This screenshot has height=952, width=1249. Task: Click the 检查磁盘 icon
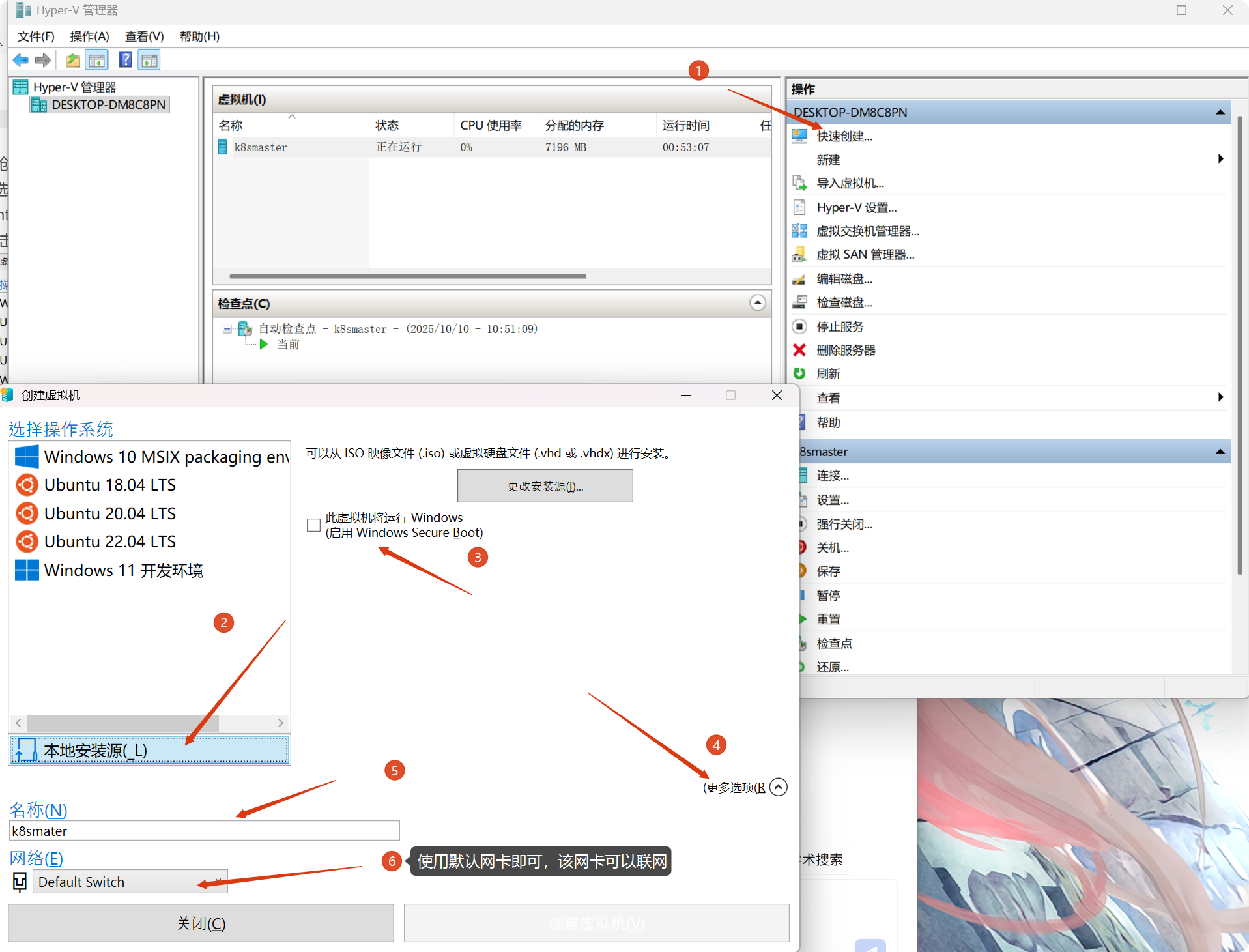click(x=799, y=302)
